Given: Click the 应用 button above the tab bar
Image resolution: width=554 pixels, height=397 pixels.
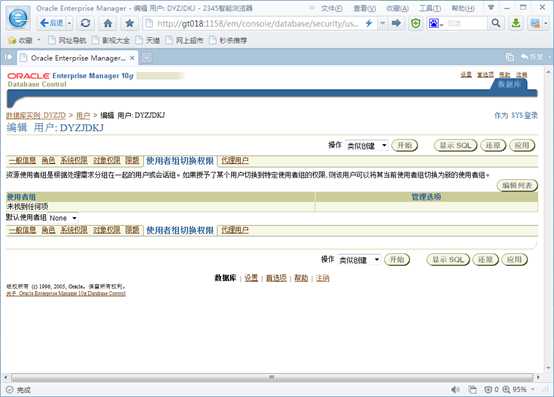Looking at the screenshot, I should (x=522, y=146).
